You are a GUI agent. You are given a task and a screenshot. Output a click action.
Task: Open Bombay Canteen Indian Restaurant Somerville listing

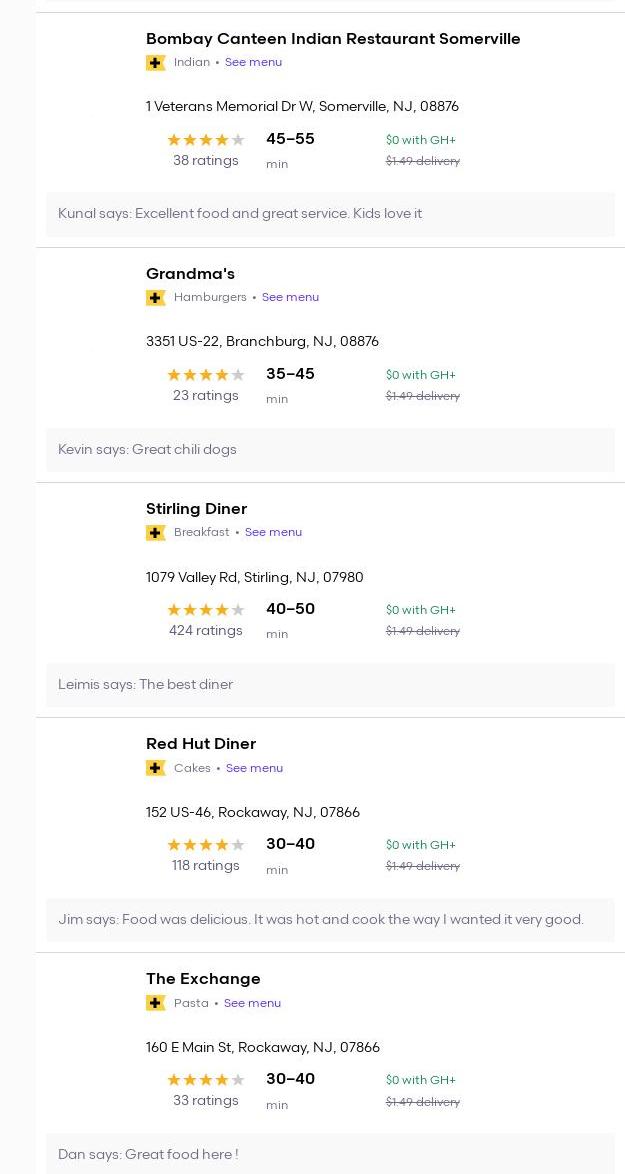(x=333, y=39)
